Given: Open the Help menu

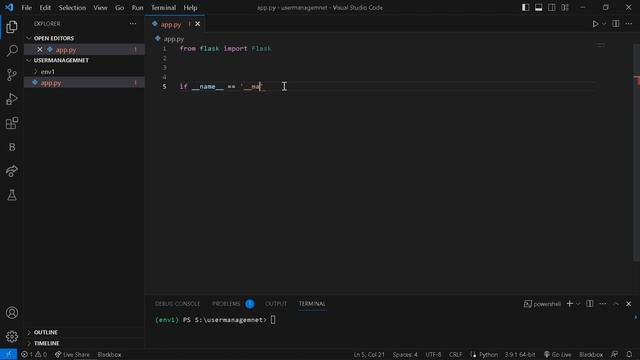Looking at the screenshot, I should 190,7.
